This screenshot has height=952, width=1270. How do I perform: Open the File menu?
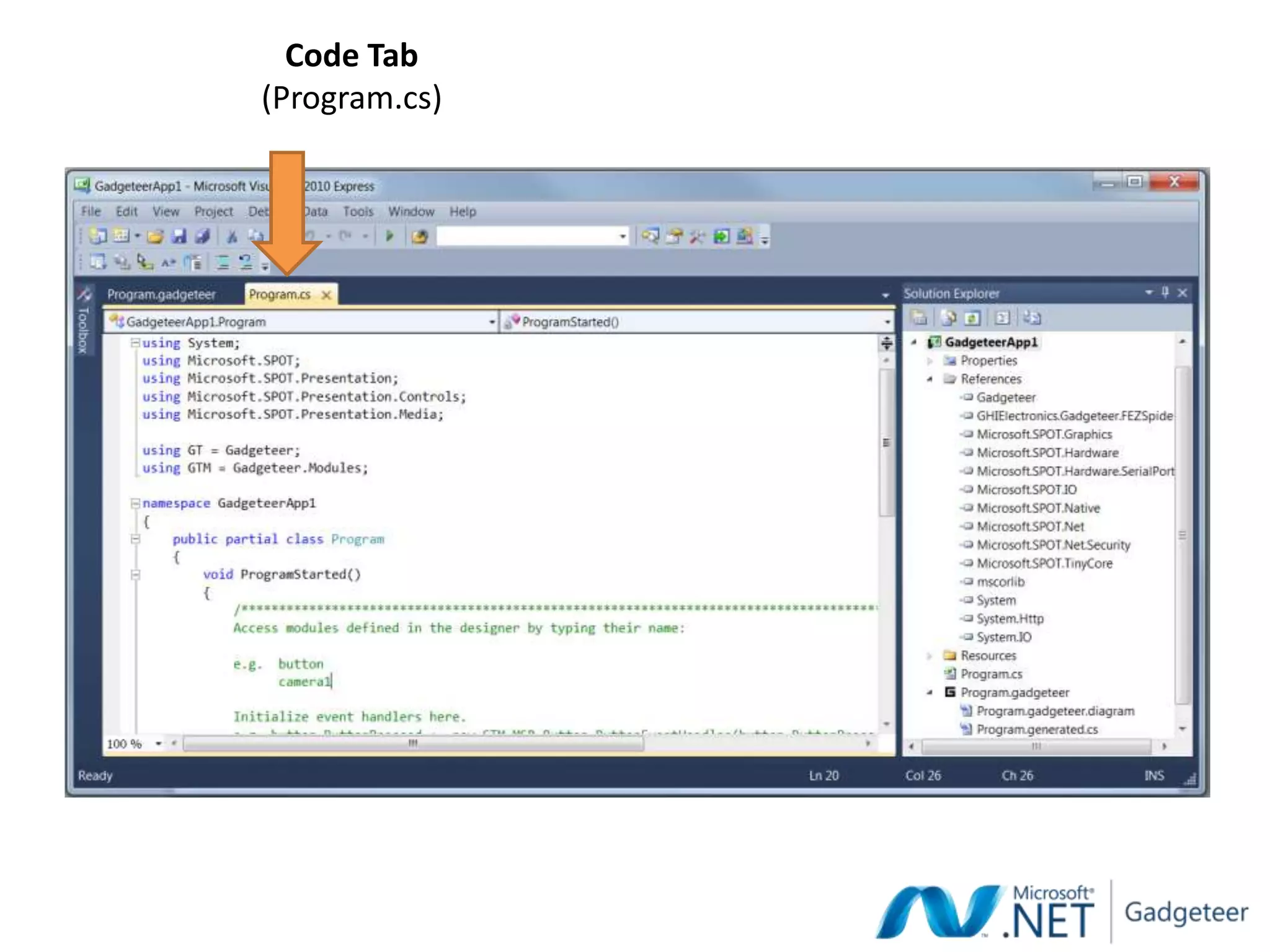coord(91,211)
